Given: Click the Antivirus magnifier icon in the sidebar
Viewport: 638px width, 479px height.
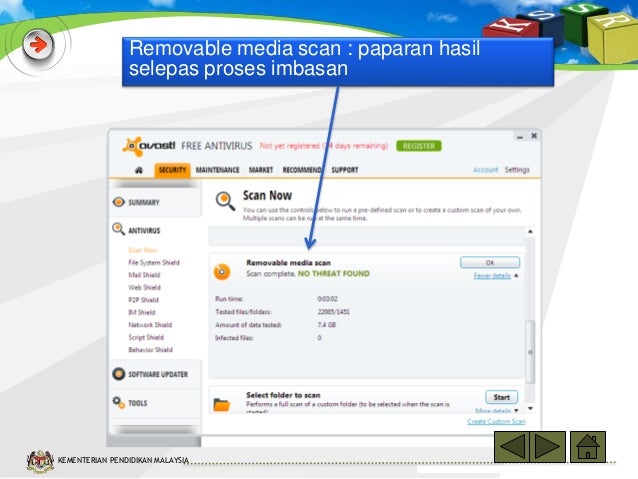Looking at the screenshot, I should tap(118, 229).
